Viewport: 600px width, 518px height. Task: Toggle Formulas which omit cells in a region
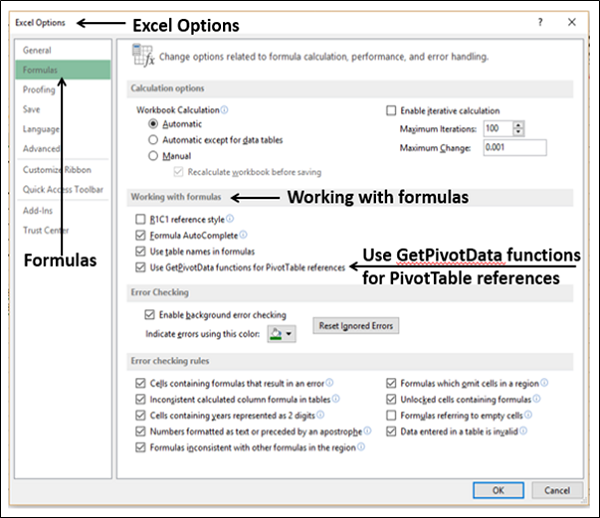tap(391, 383)
